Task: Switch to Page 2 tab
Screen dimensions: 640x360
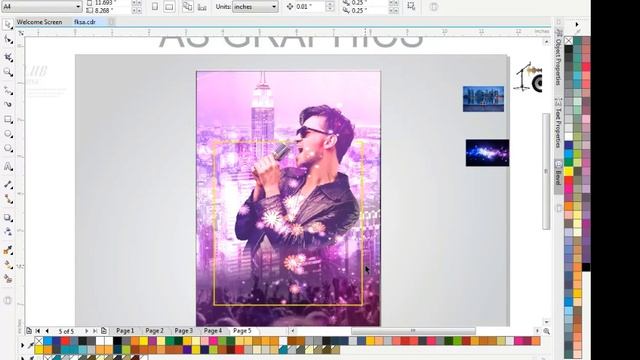Action: pos(154,331)
